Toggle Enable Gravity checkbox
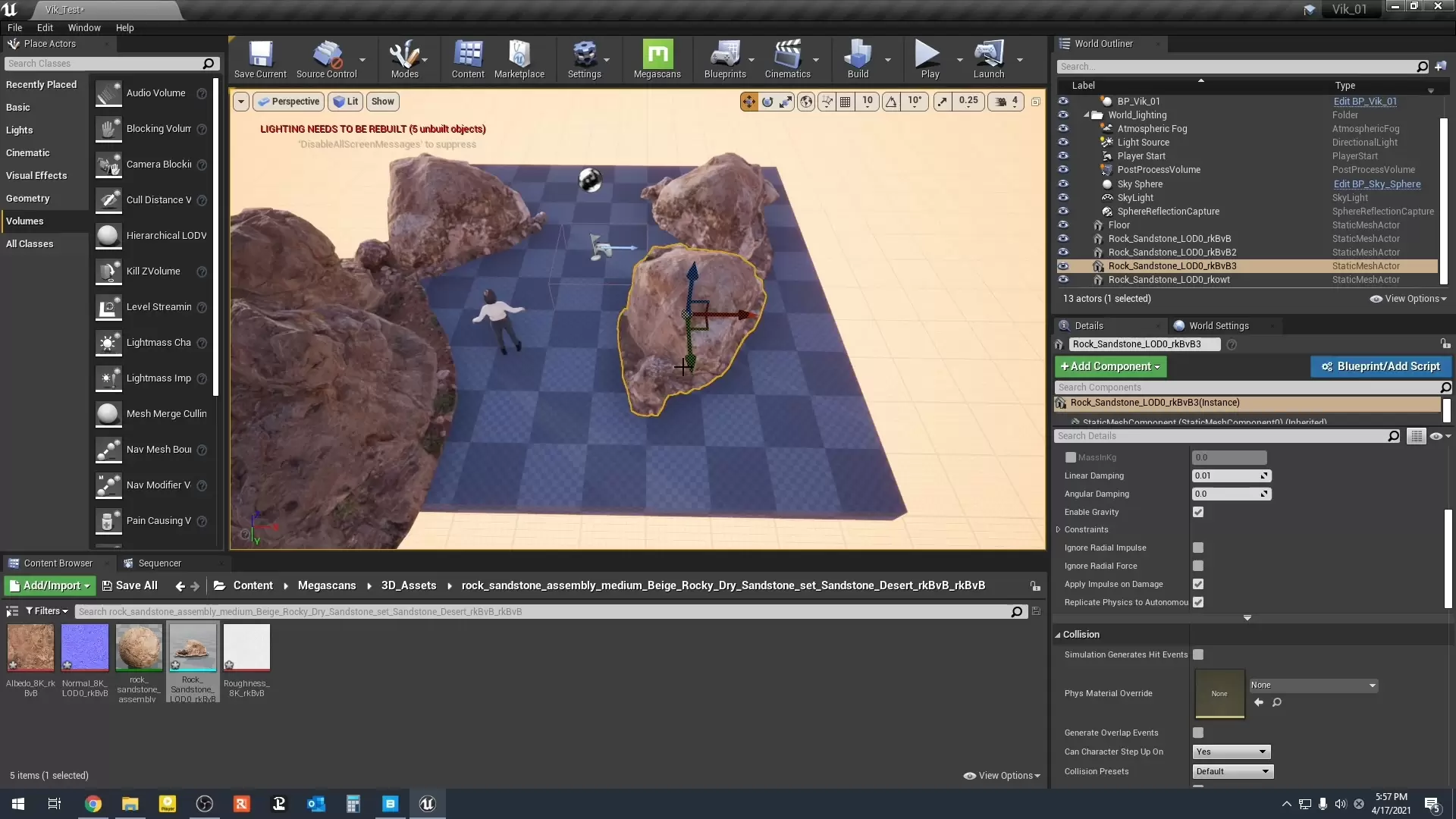 1198,512
